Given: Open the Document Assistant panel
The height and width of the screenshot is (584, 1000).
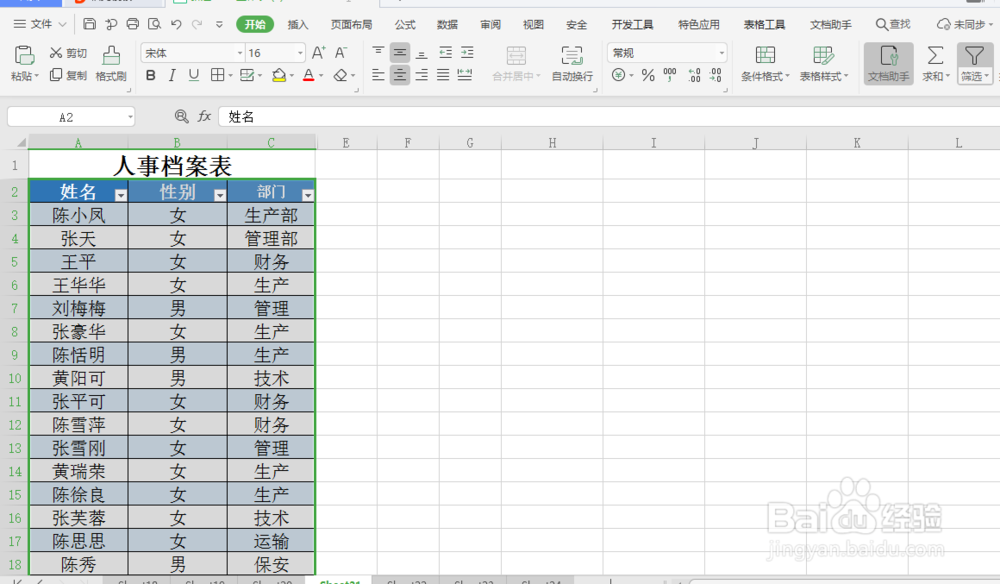Looking at the screenshot, I should tap(888, 64).
